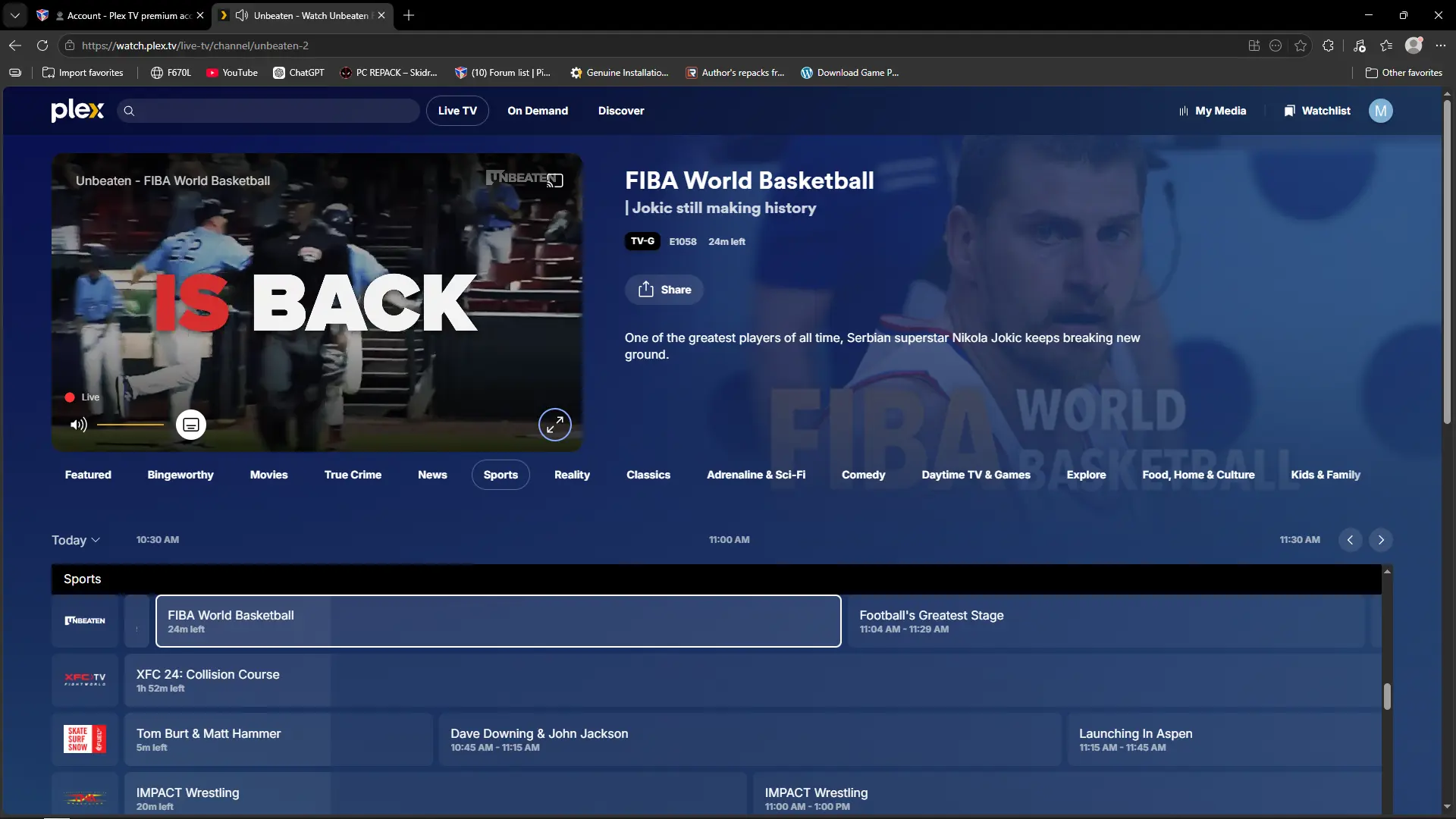The height and width of the screenshot is (819, 1456).
Task: Expand the Today day dropdown
Action: (76, 540)
